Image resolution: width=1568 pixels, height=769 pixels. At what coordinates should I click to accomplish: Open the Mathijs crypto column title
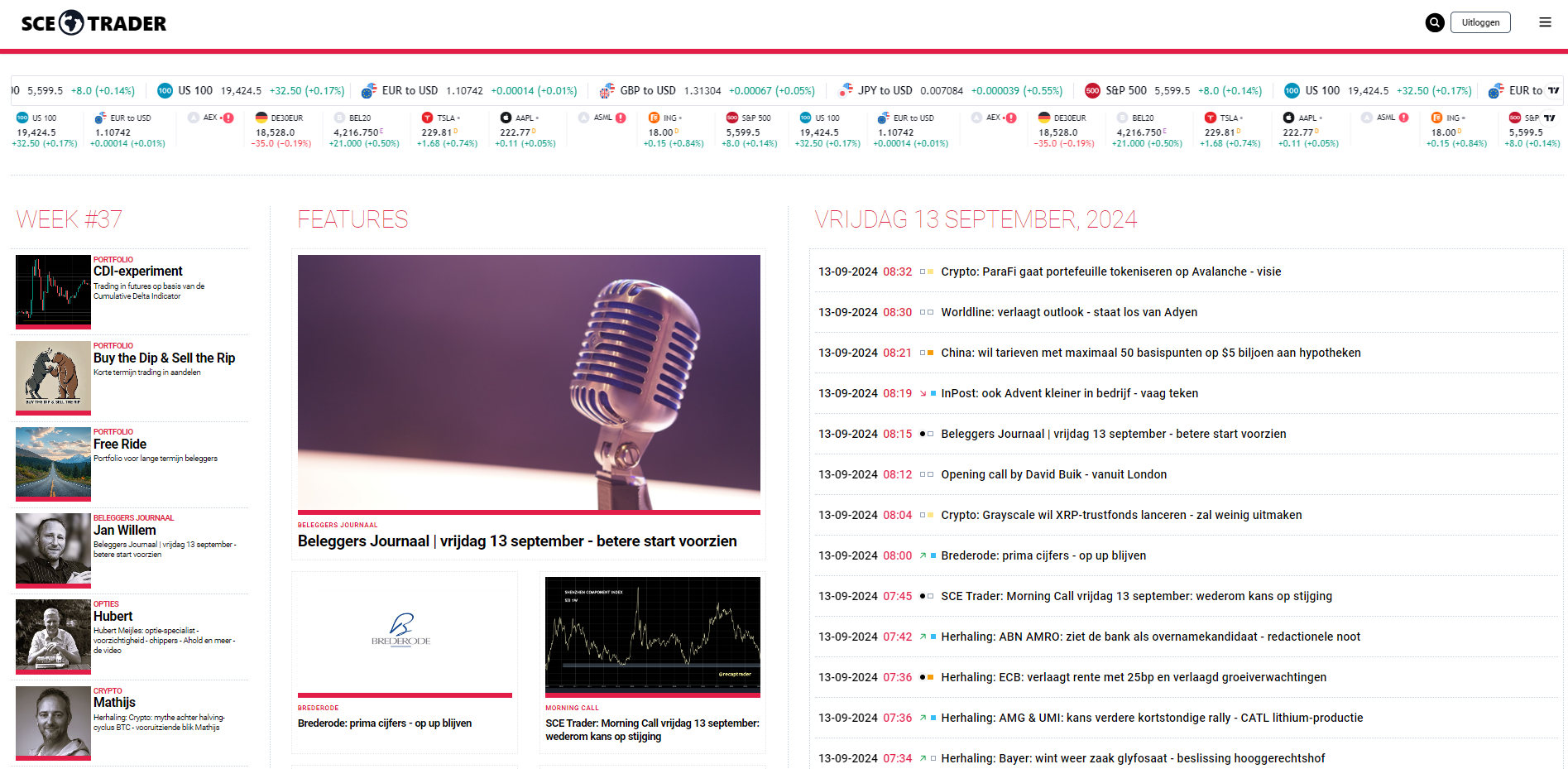pyautogui.click(x=114, y=702)
